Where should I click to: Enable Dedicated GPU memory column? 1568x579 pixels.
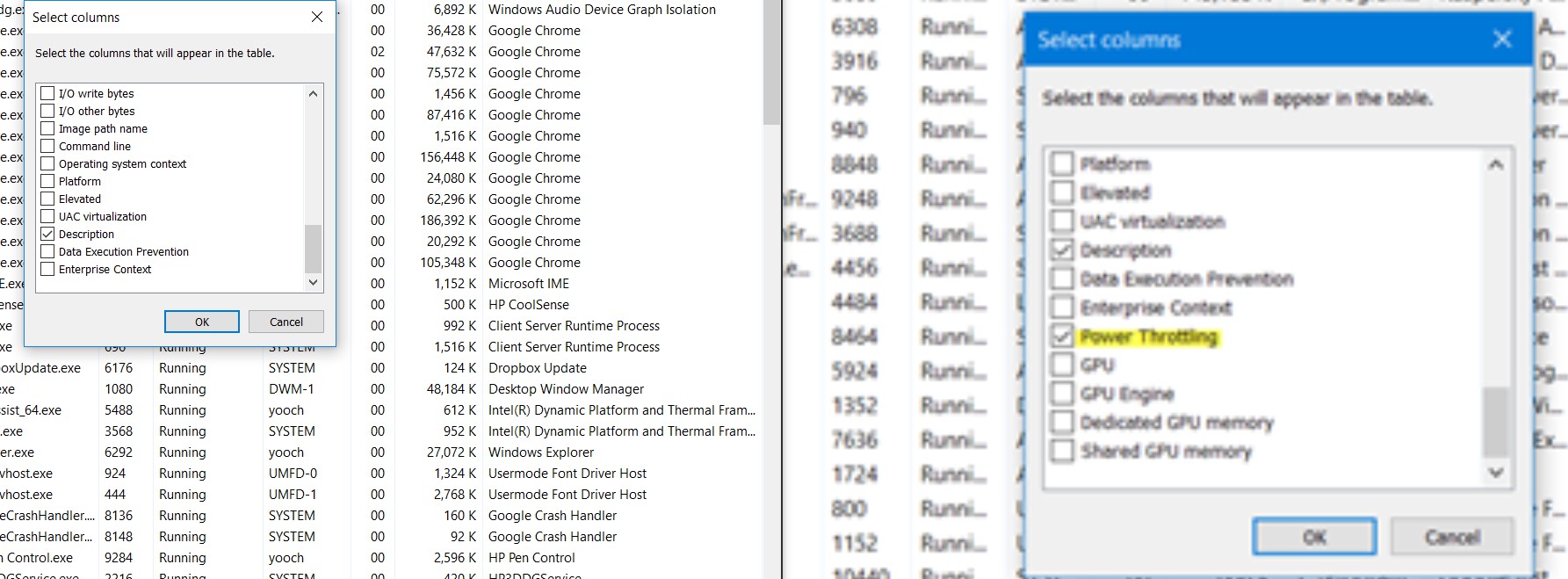pyautogui.click(x=1062, y=423)
